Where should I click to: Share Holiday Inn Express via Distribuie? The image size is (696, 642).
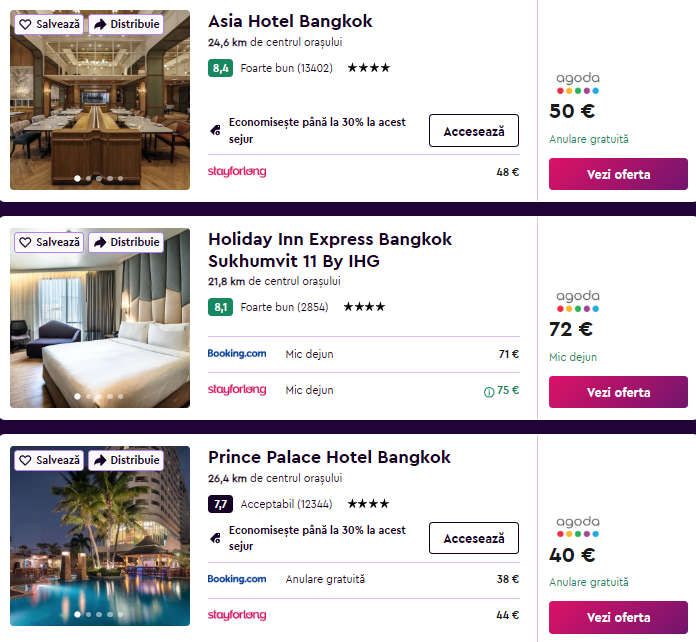tap(126, 242)
